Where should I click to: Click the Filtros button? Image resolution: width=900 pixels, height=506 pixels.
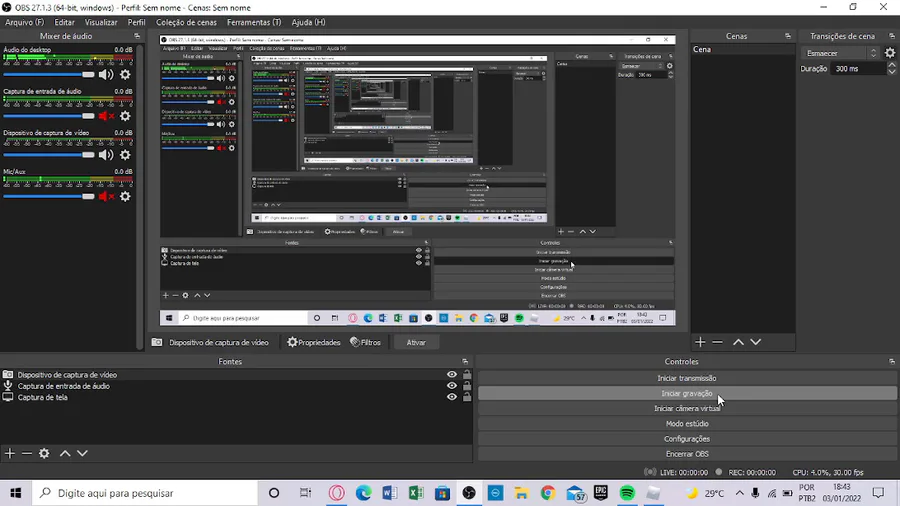366,342
